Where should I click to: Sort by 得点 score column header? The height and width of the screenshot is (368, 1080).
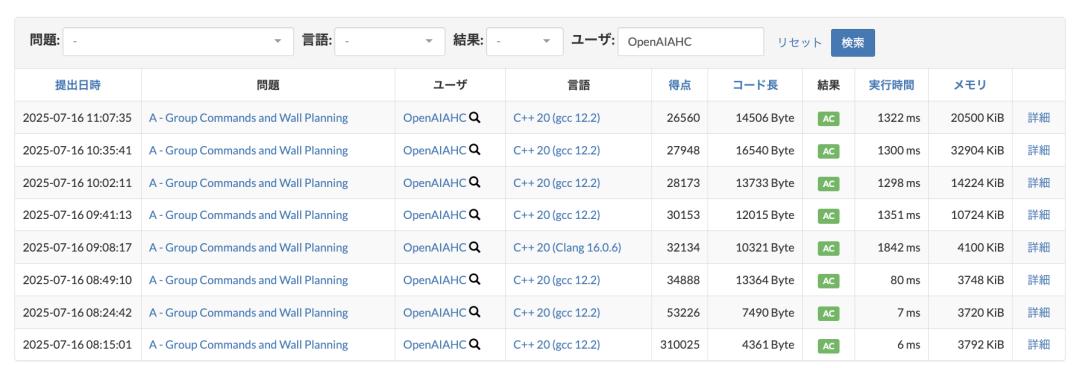679,85
